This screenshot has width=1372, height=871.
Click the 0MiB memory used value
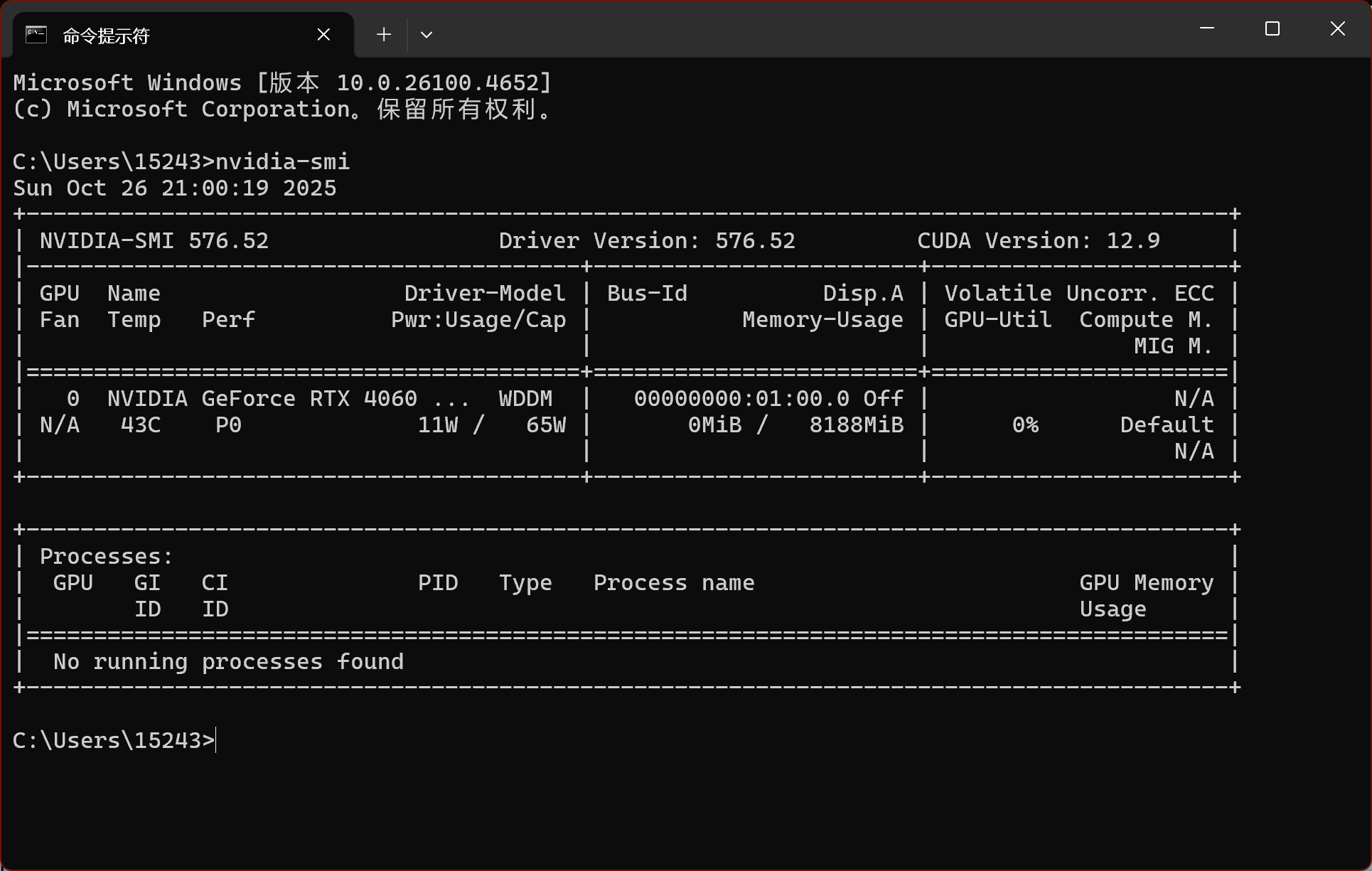coord(714,425)
